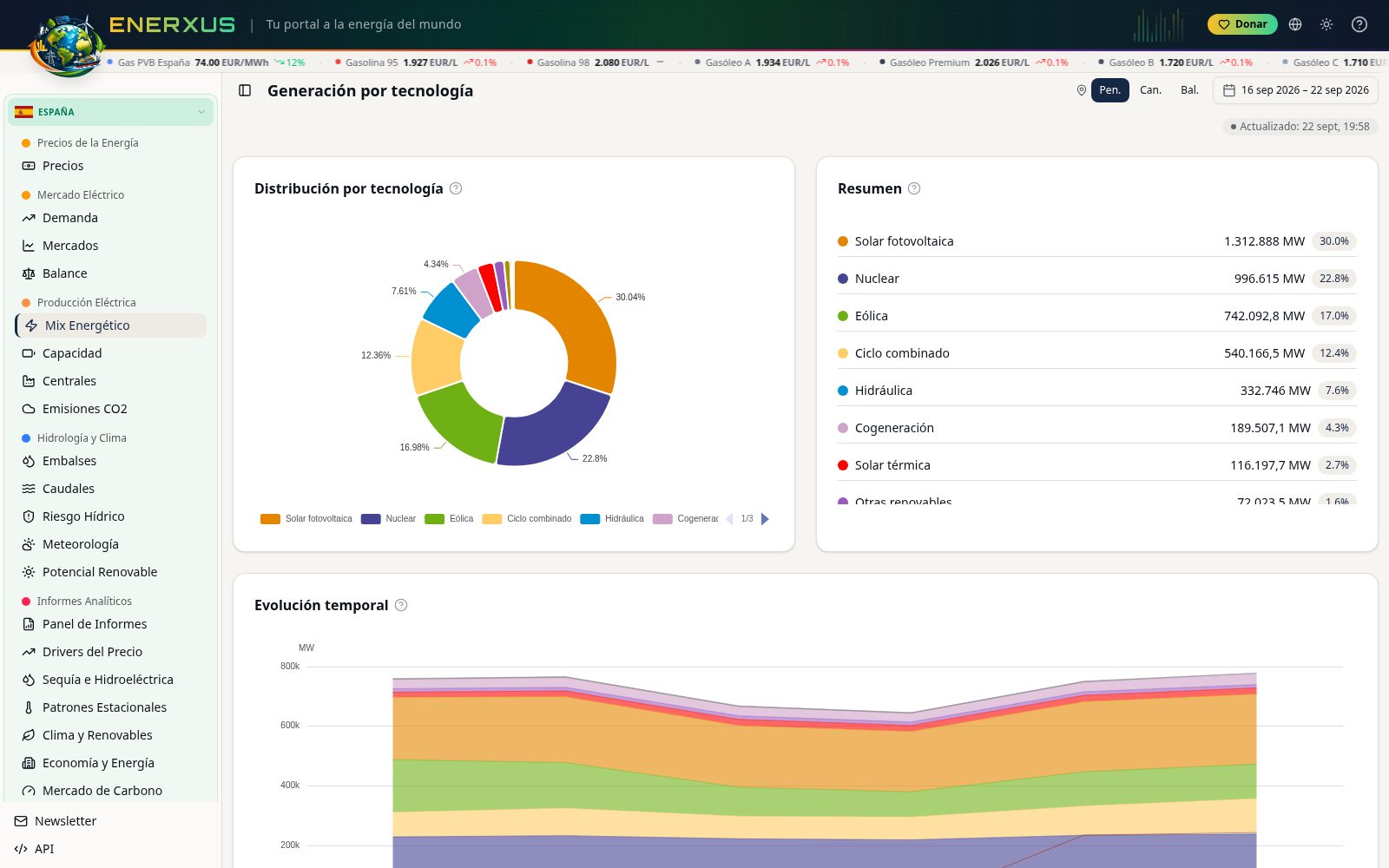Open the help icon in the top bar
Viewport: 1389px width, 868px height.
tap(1359, 24)
